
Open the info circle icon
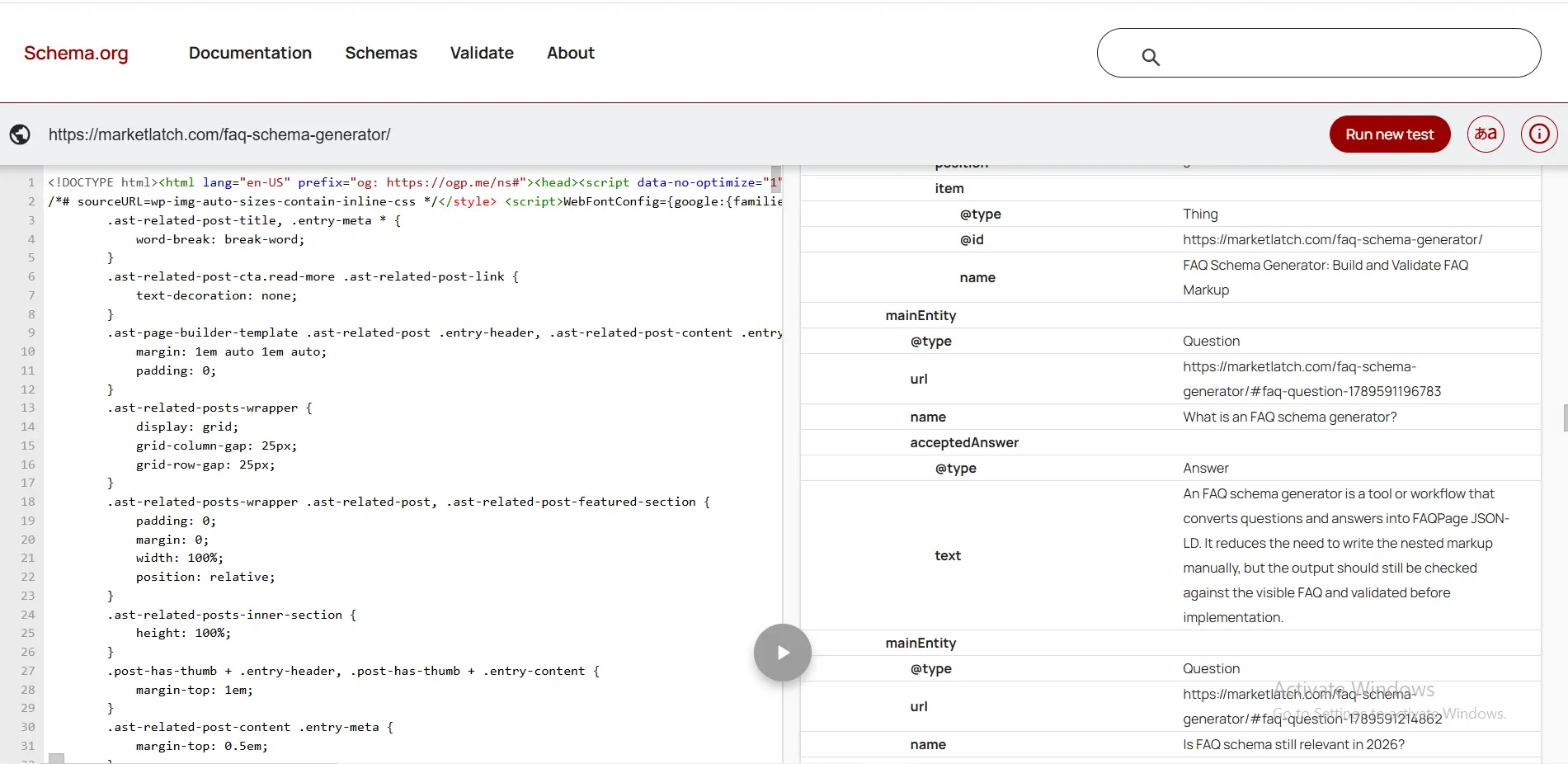point(1539,134)
